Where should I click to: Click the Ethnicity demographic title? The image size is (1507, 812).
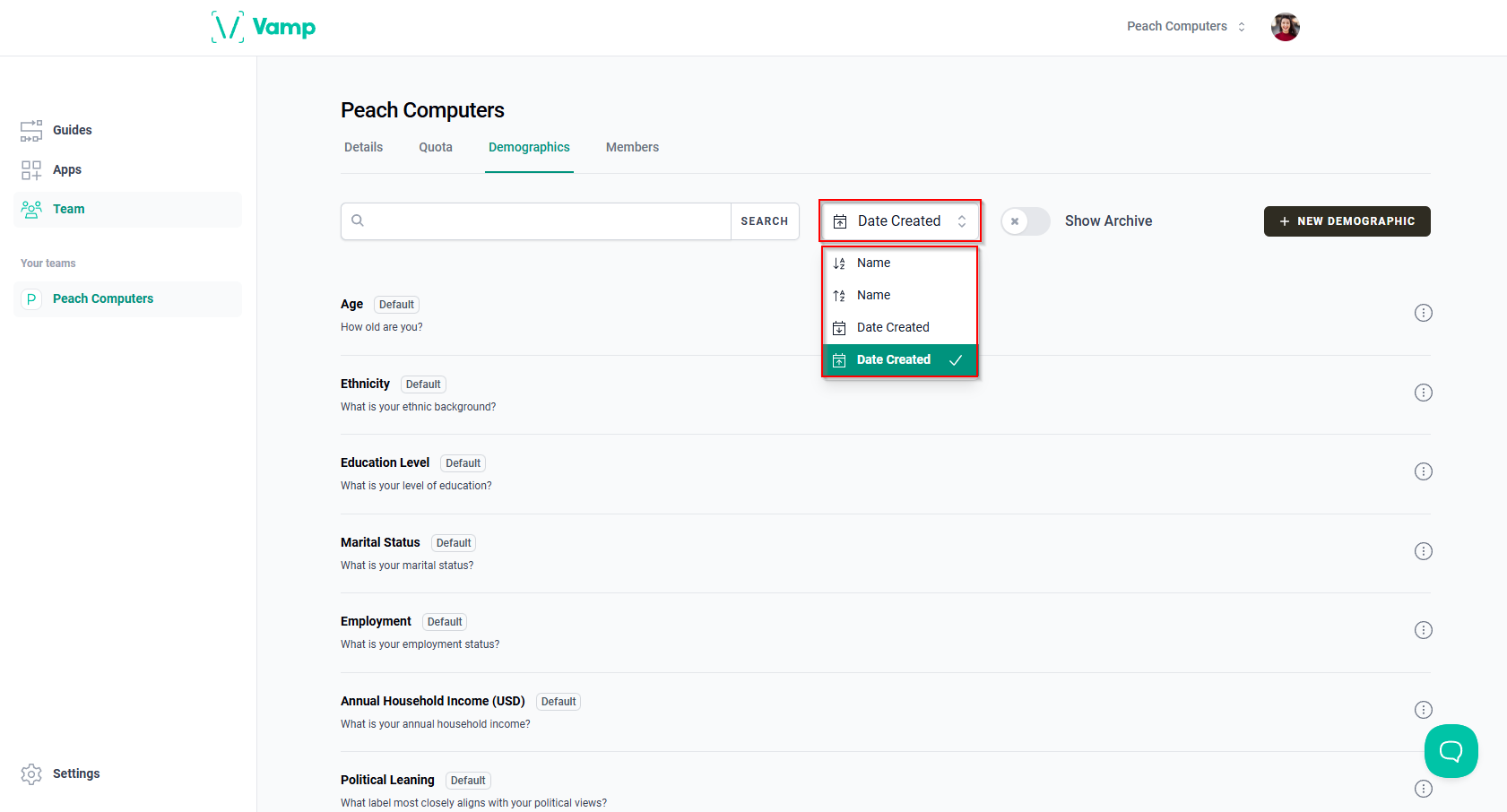(365, 384)
